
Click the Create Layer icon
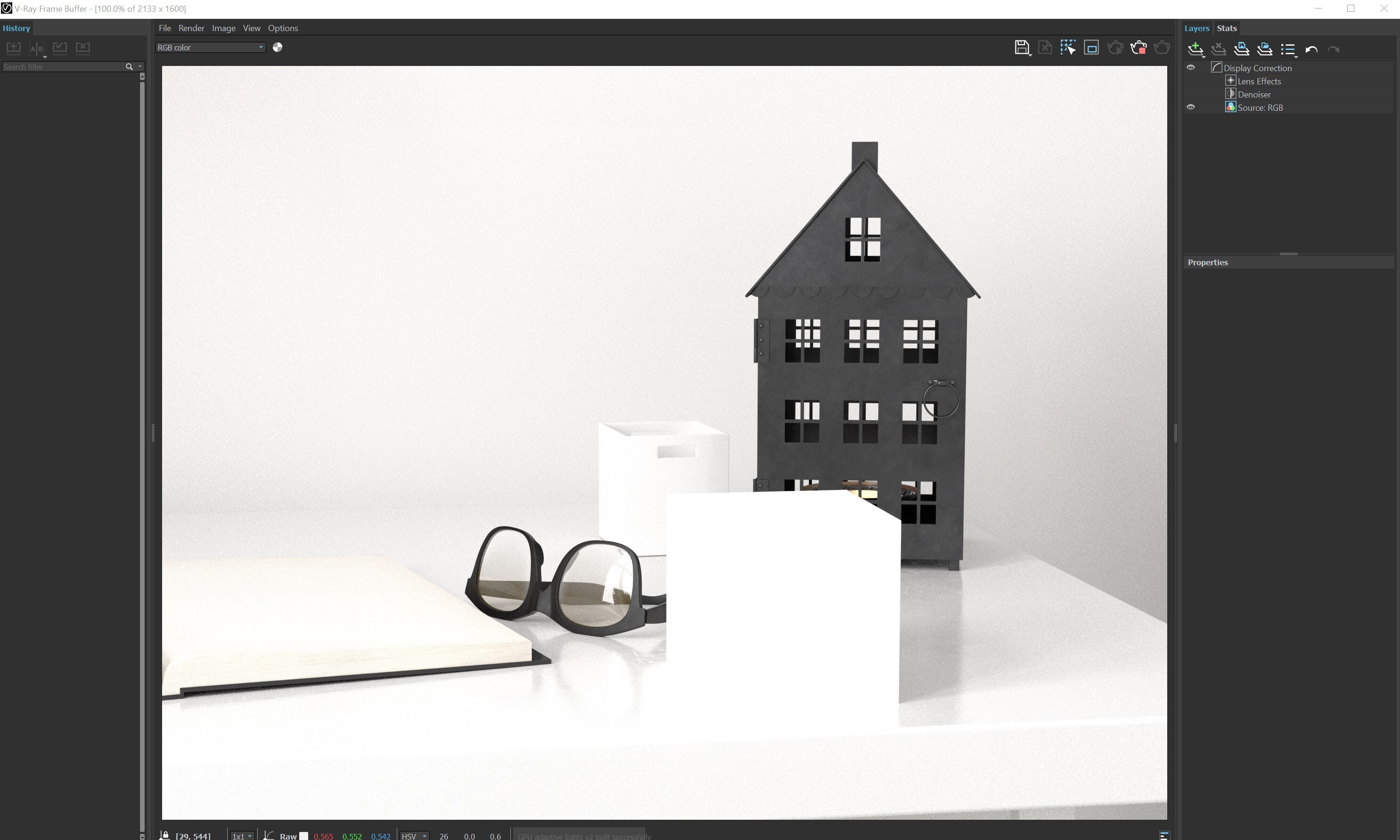[x=1195, y=49]
